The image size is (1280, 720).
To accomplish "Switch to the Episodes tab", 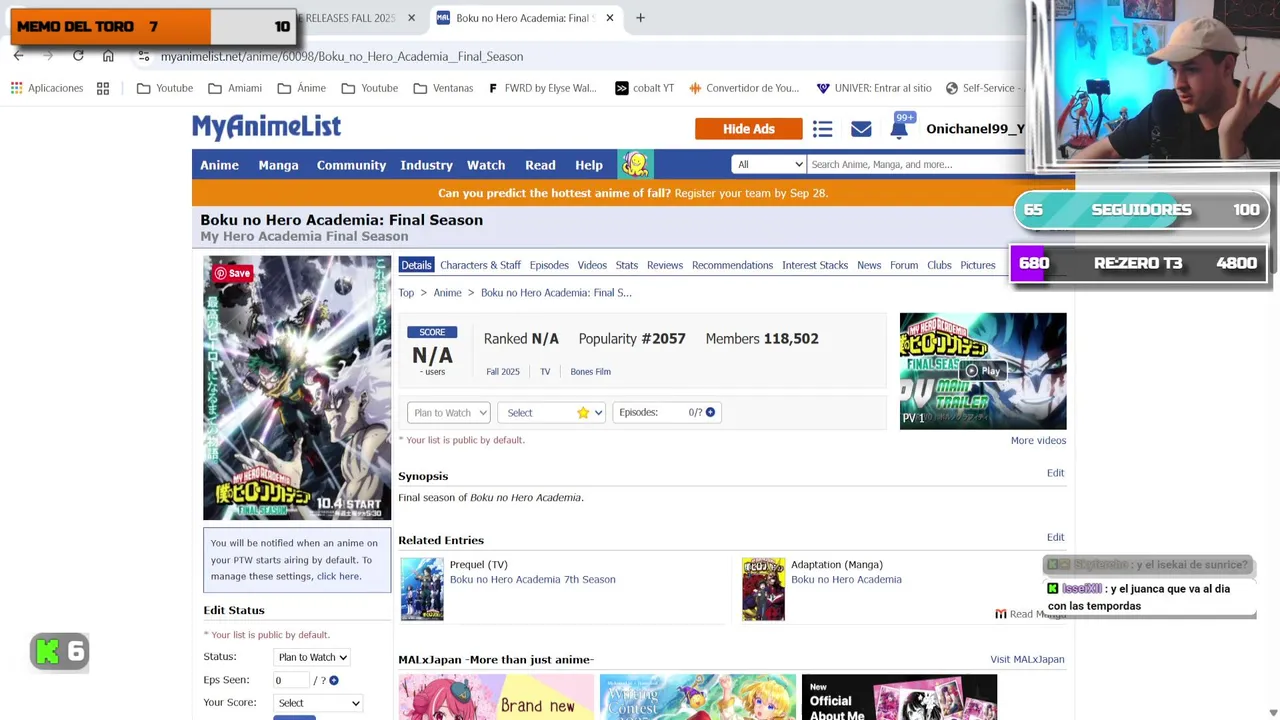I will pos(549,265).
